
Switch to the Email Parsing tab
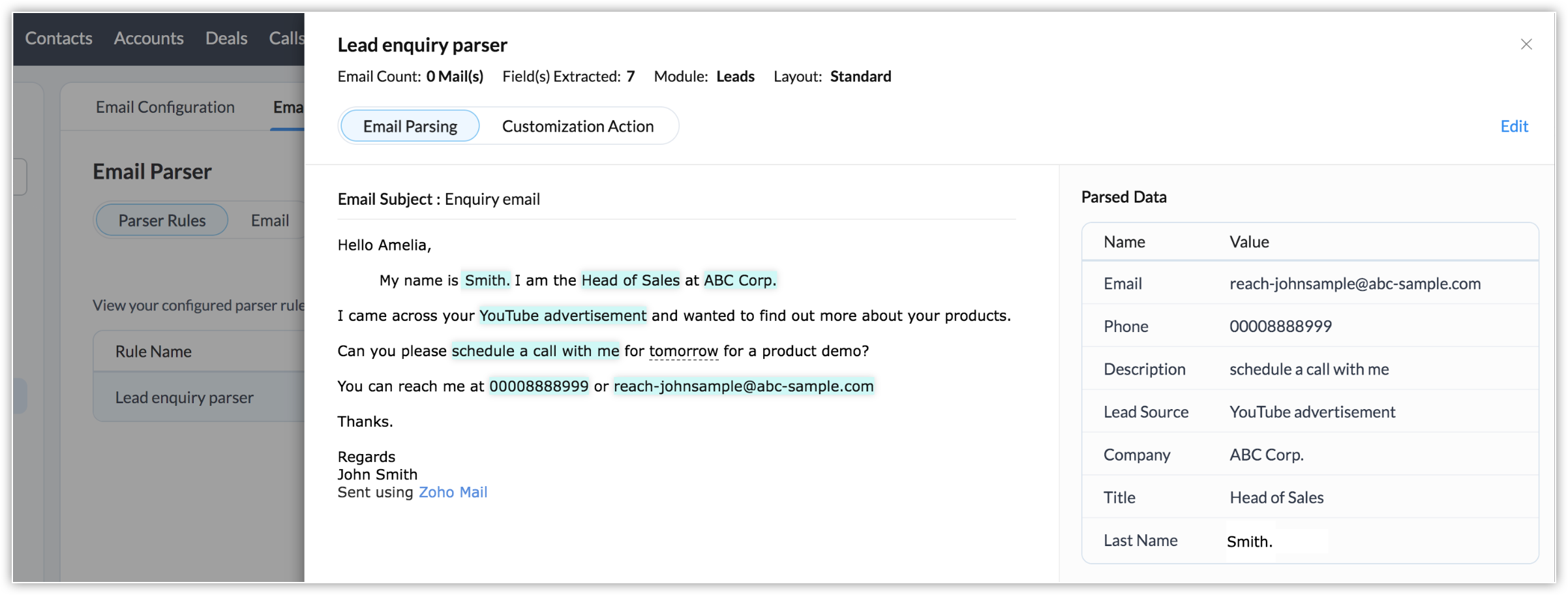[410, 126]
